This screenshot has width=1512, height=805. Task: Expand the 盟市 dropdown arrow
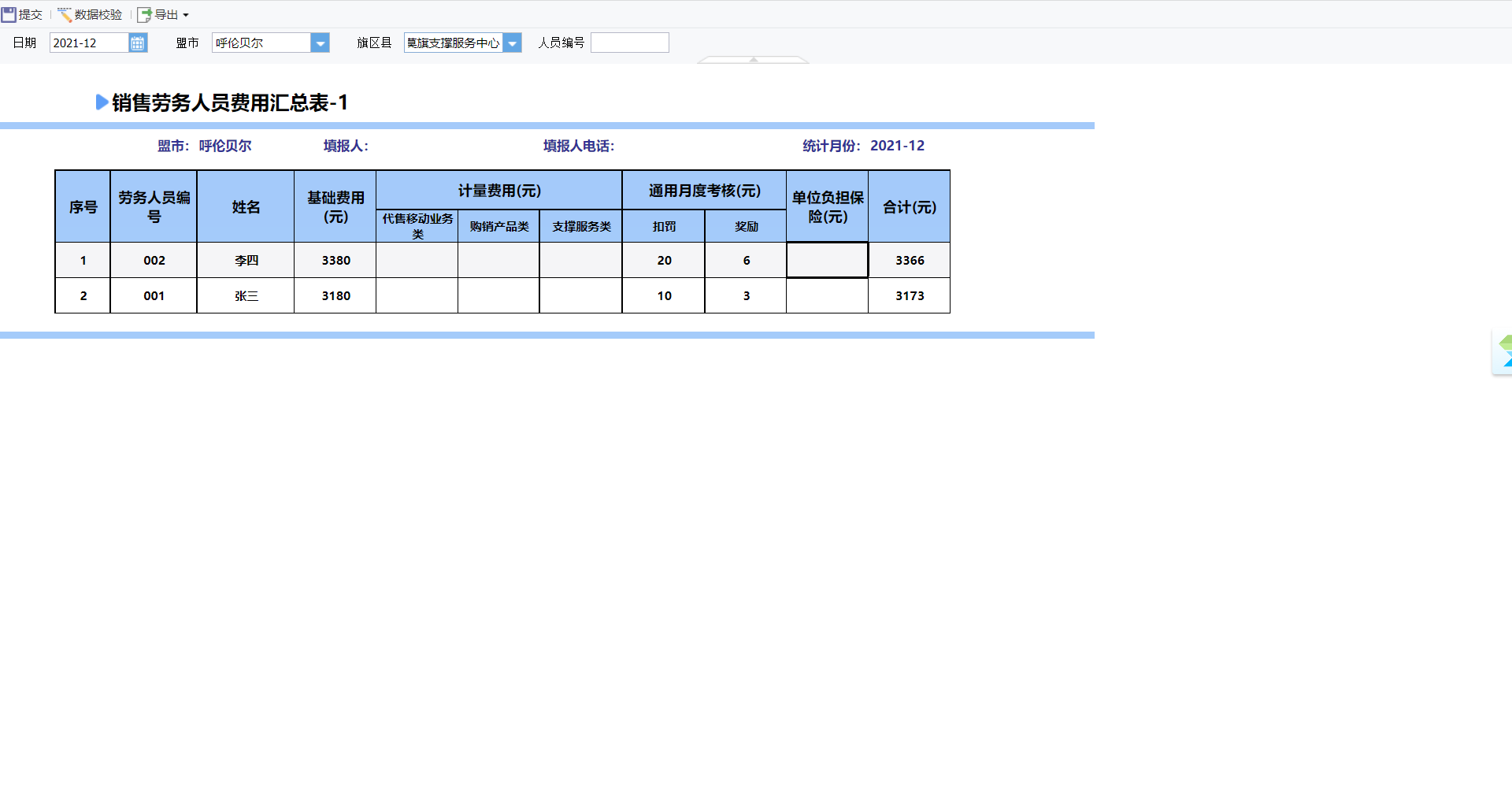coord(320,43)
